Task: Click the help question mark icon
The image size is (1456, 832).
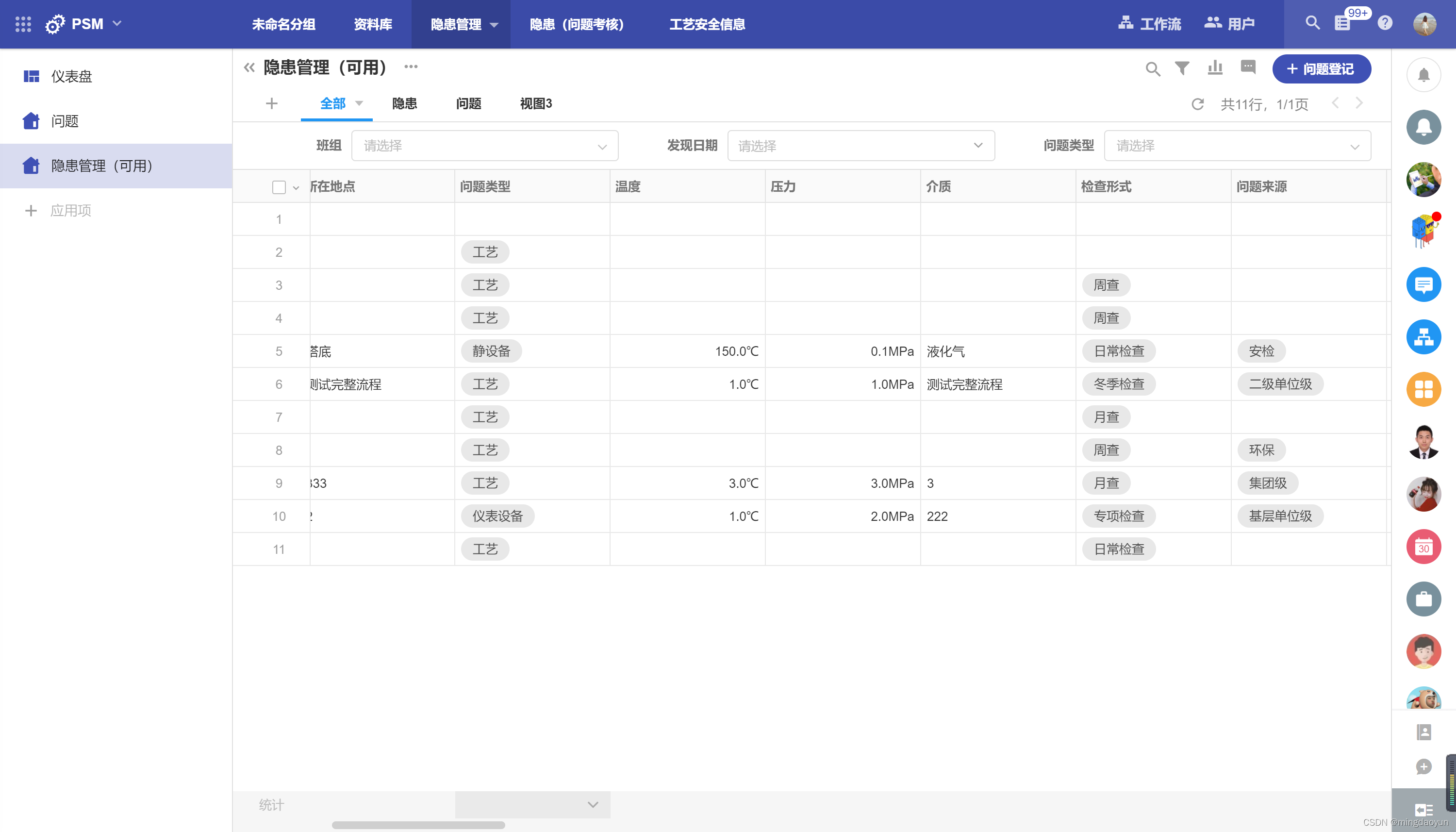Action: 1385,23
